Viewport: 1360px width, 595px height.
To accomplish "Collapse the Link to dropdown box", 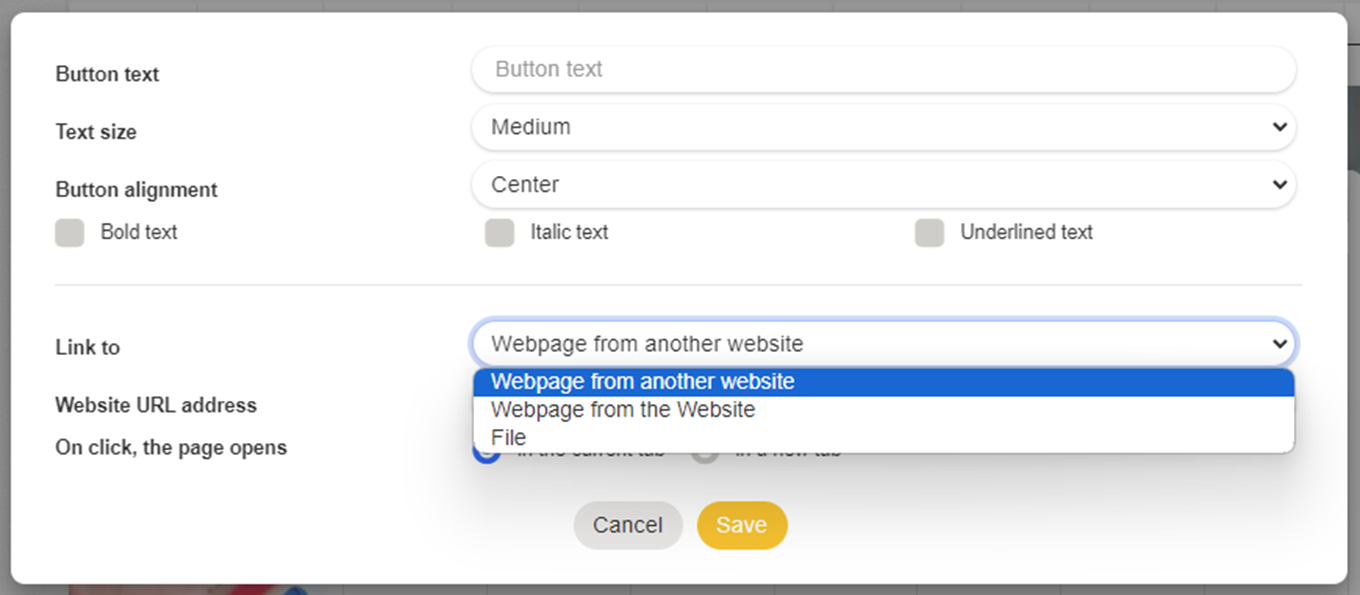I will [x=883, y=344].
